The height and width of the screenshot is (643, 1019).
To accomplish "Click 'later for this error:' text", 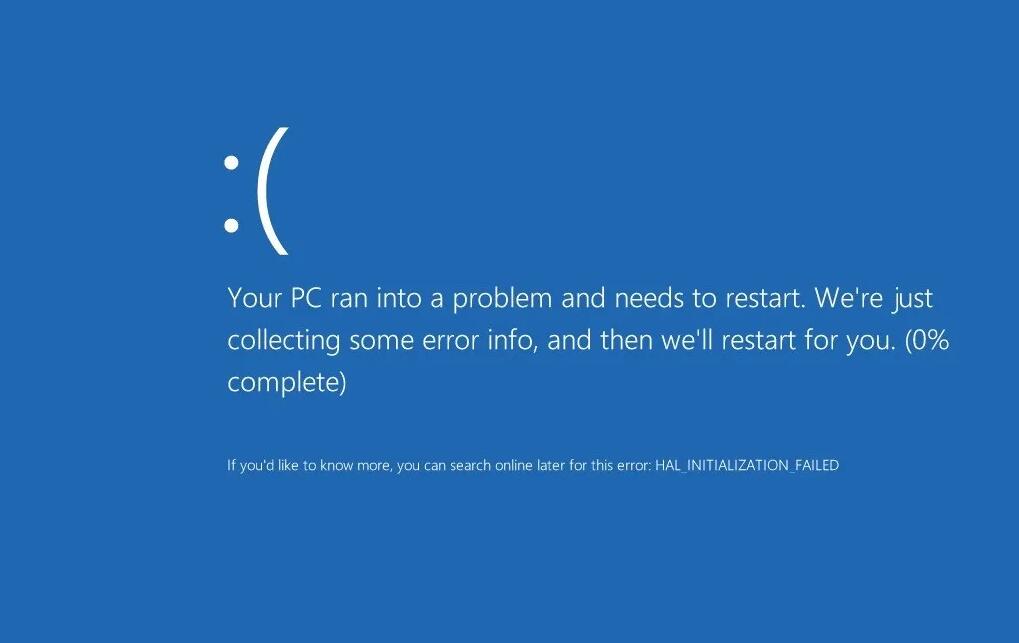I will (x=594, y=466).
